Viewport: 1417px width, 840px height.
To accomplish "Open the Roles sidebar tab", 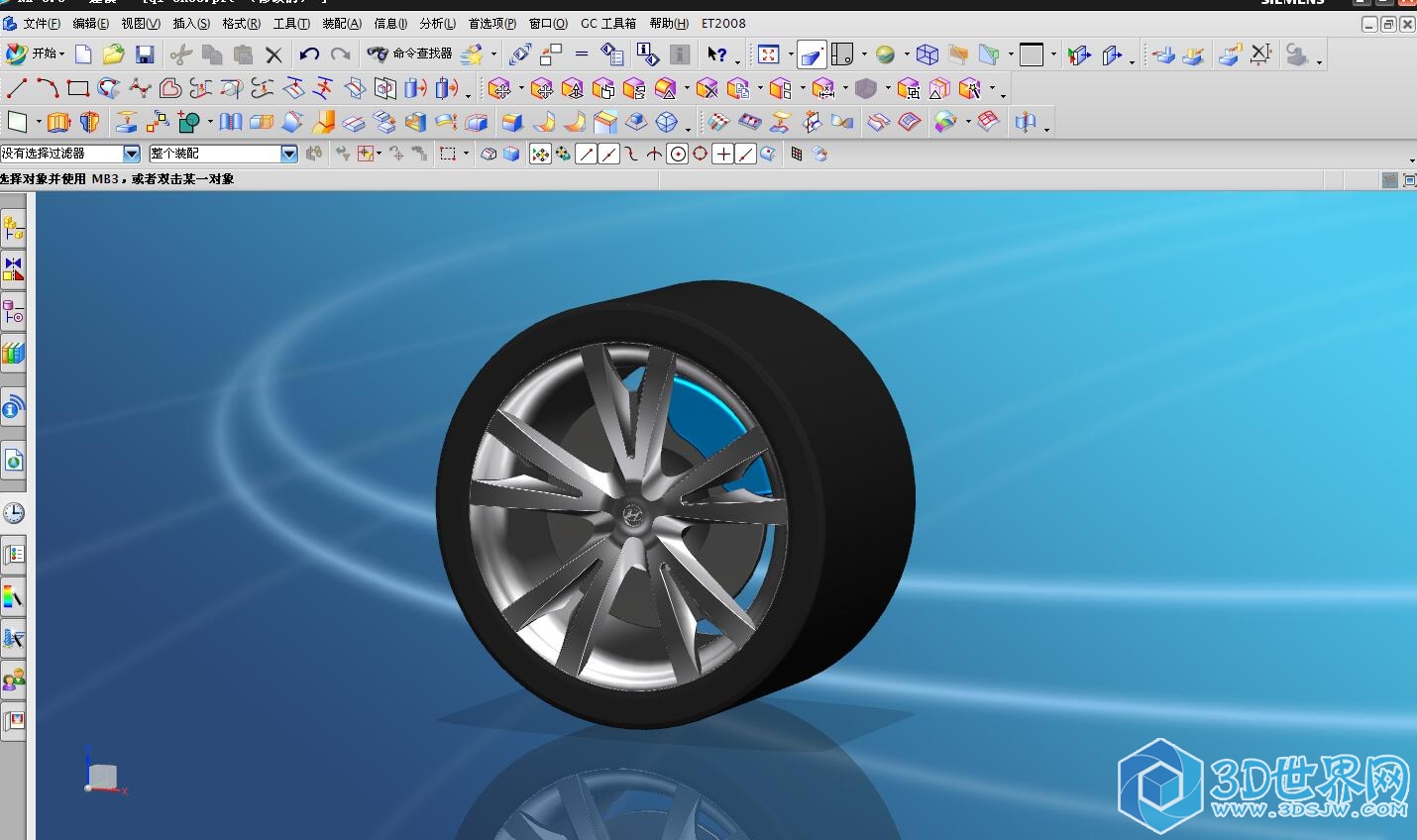I will pos(13,680).
